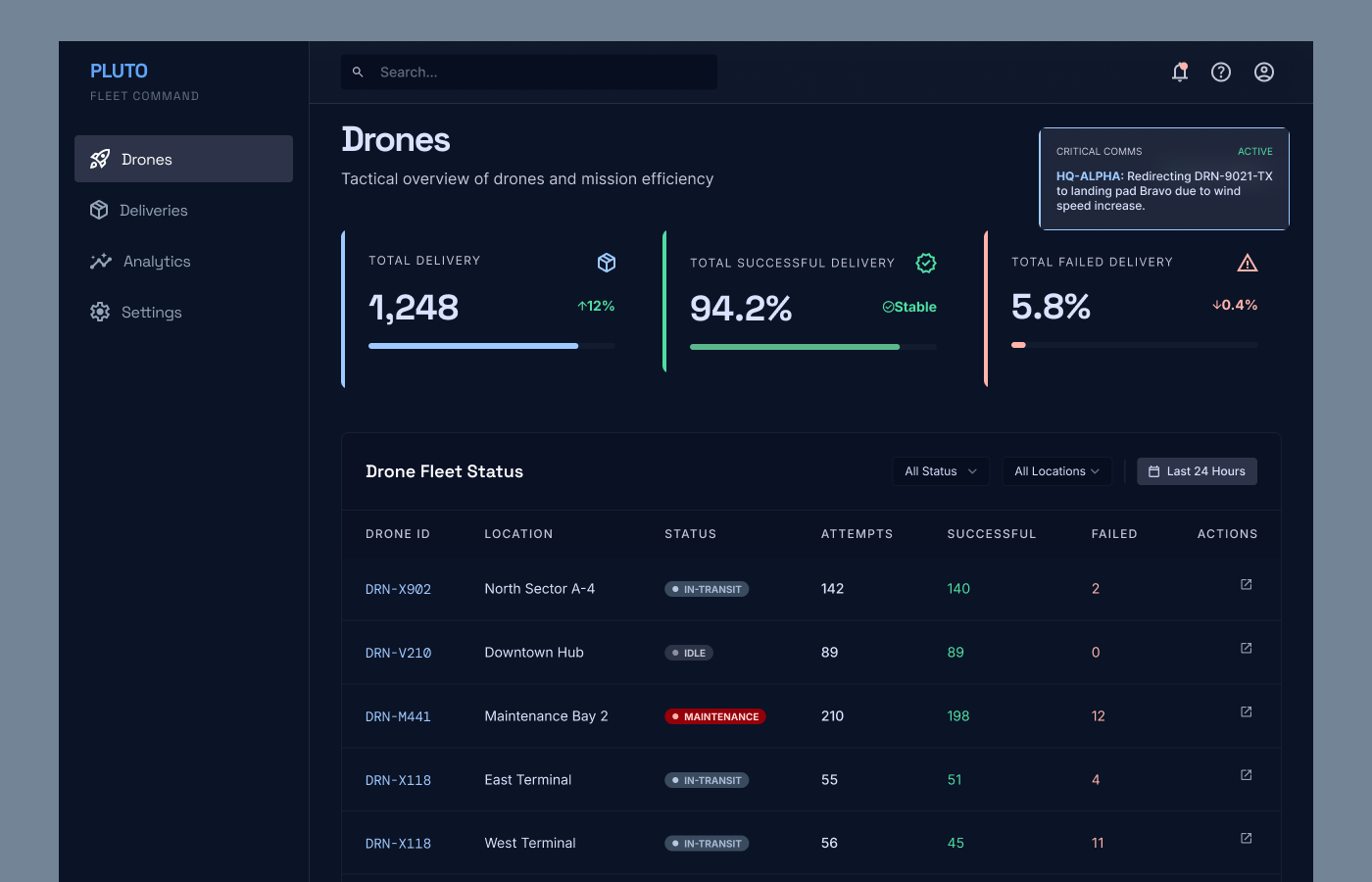Click the Last 24 Hours button
The image size is (1372, 882).
click(x=1197, y=471)
